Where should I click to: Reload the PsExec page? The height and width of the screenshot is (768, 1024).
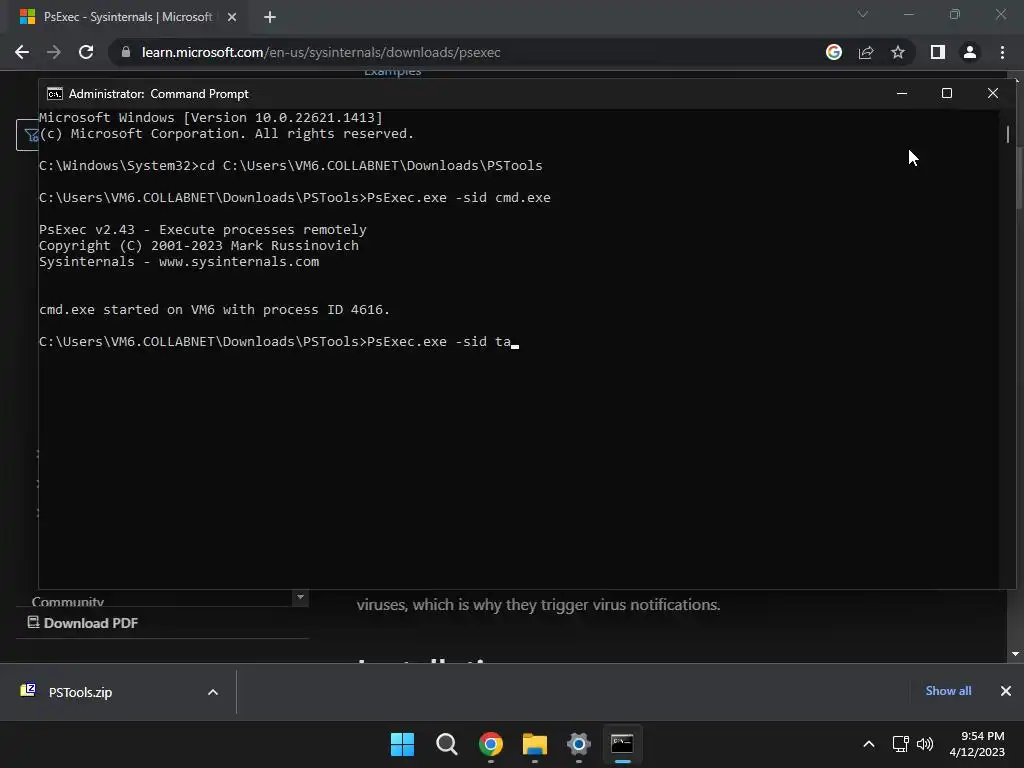pyautogui.click(x=86, y=52)
